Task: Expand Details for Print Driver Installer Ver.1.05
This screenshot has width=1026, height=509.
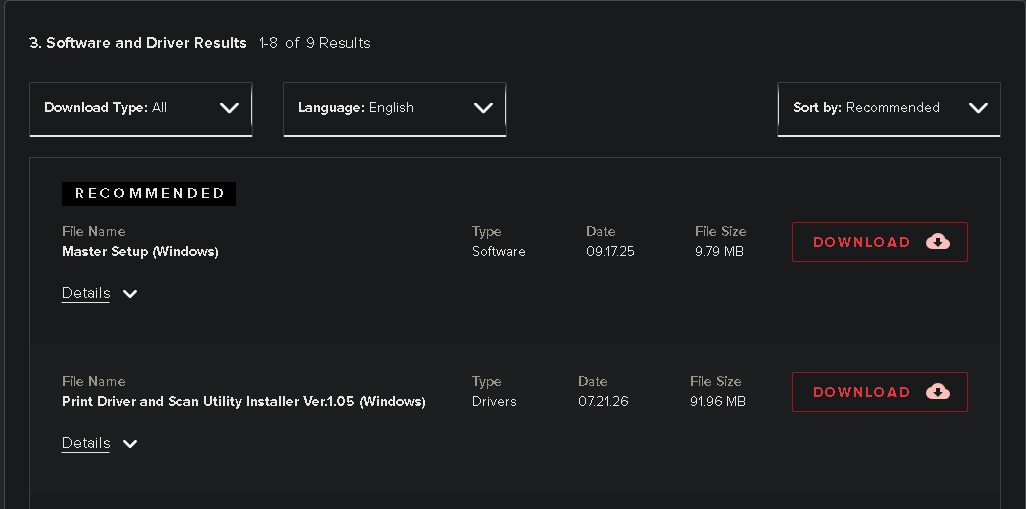Action: (99, 443)
